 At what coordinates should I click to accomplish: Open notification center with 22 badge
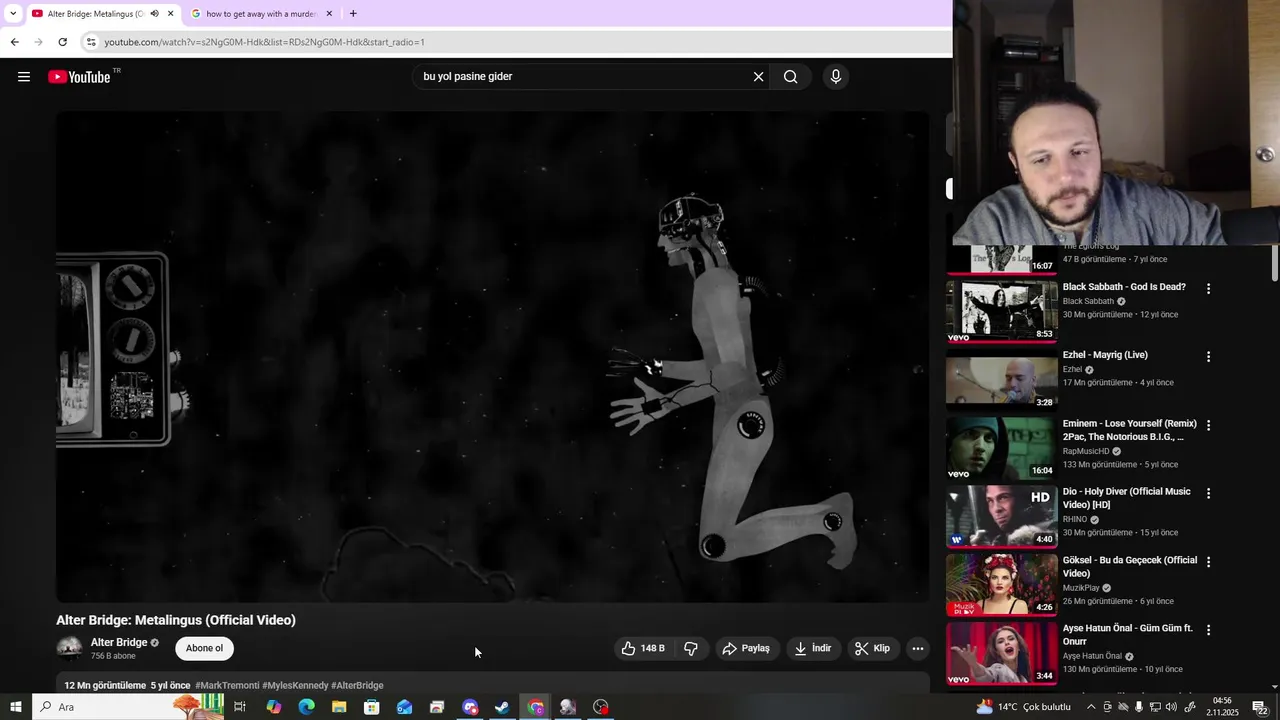pyautogui.click(x=1261, y=707)
